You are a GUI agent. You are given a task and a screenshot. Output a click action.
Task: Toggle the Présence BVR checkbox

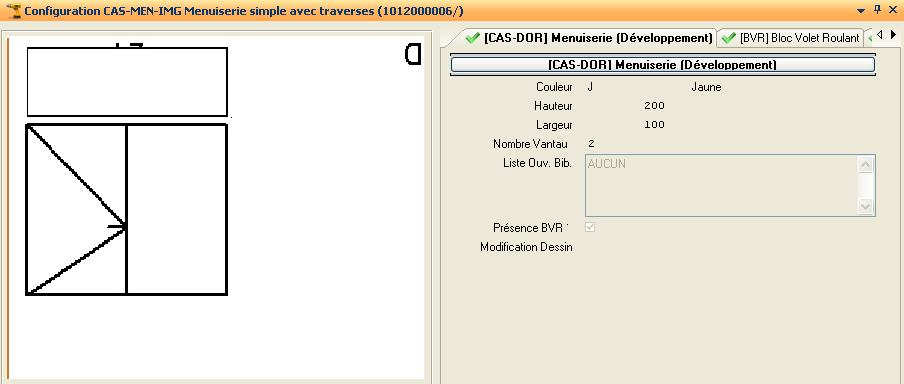590,227
